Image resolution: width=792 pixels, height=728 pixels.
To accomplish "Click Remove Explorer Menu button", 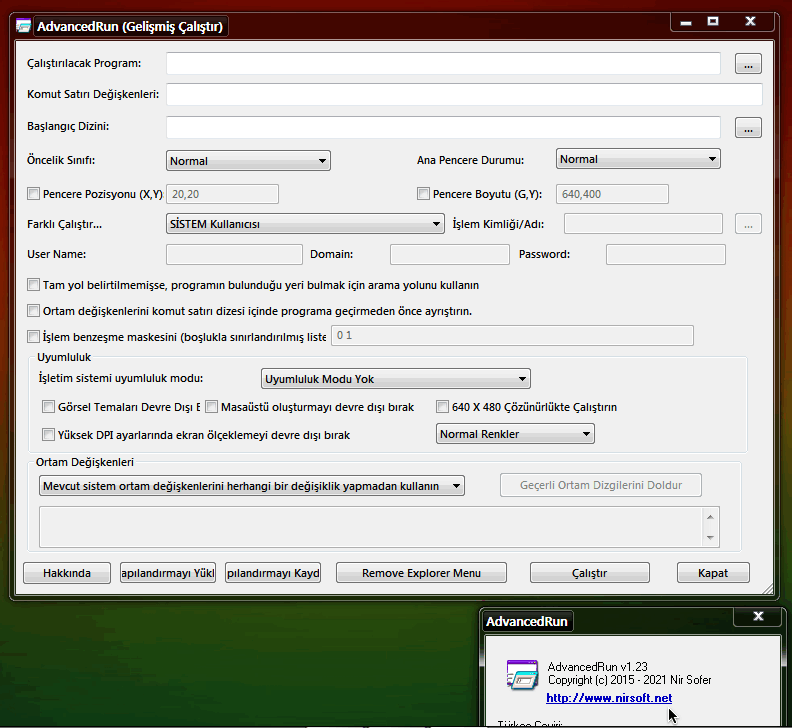I will 421,573.
